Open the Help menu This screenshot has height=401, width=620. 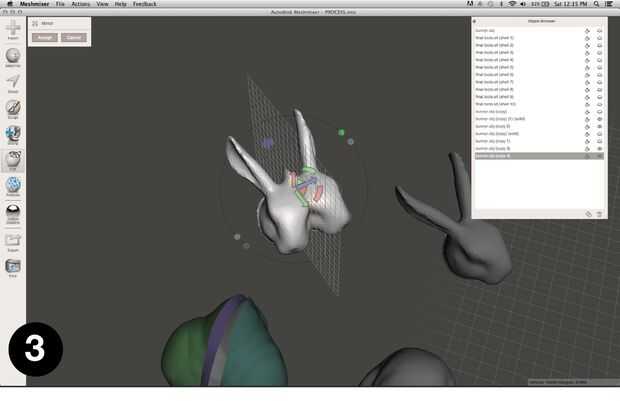click(121, 4)
